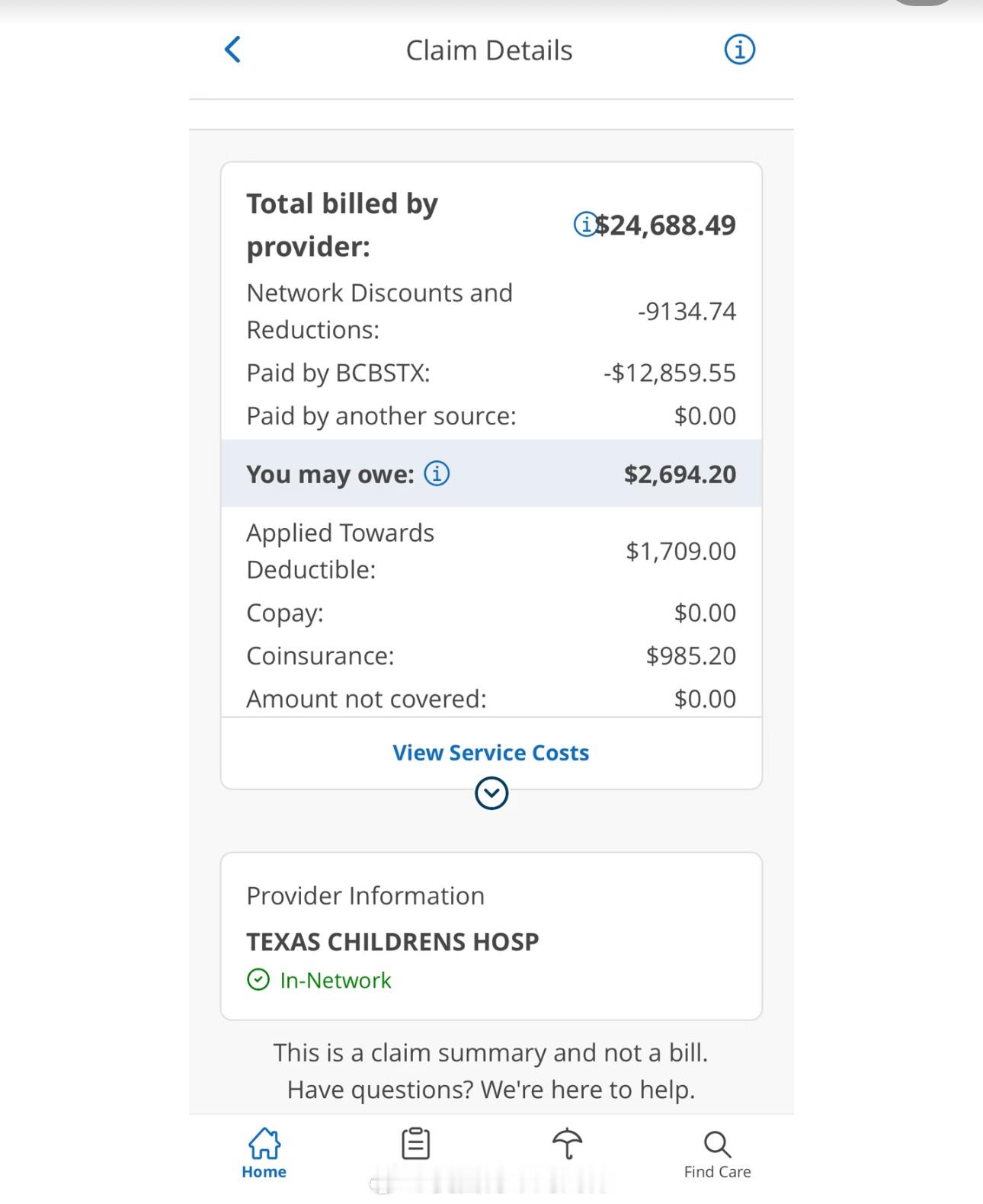Tap the green In-Network checkmark icon
Image resolution: width=983 pixels, height=1204 pixels.
pos(258,979)
